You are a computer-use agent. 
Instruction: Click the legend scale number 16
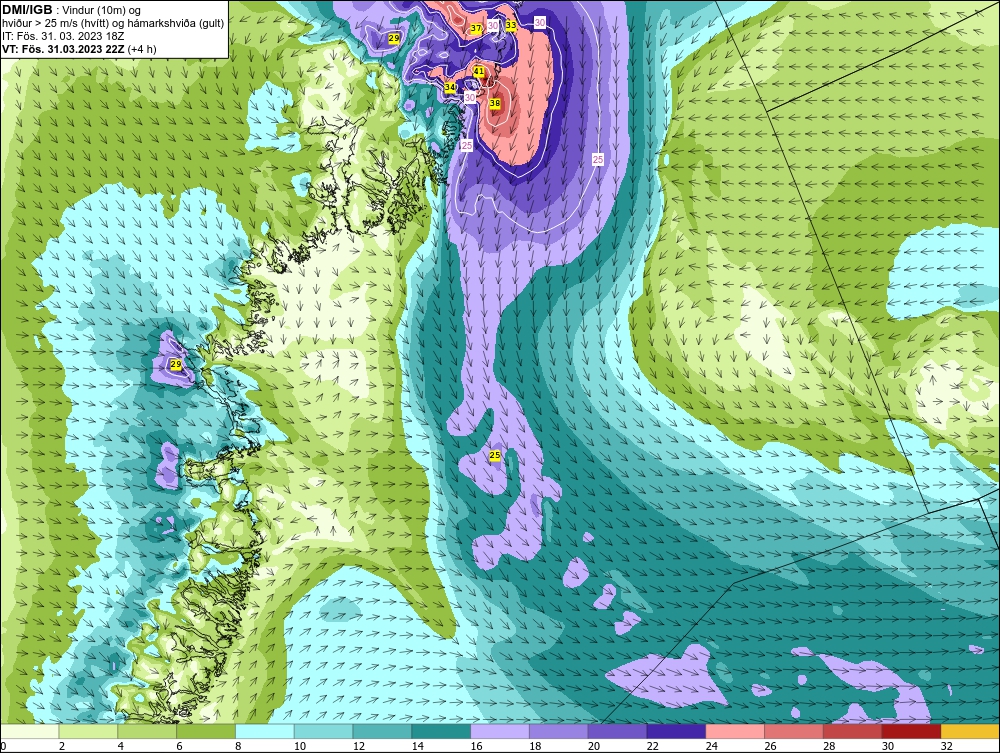coord(476,746)
